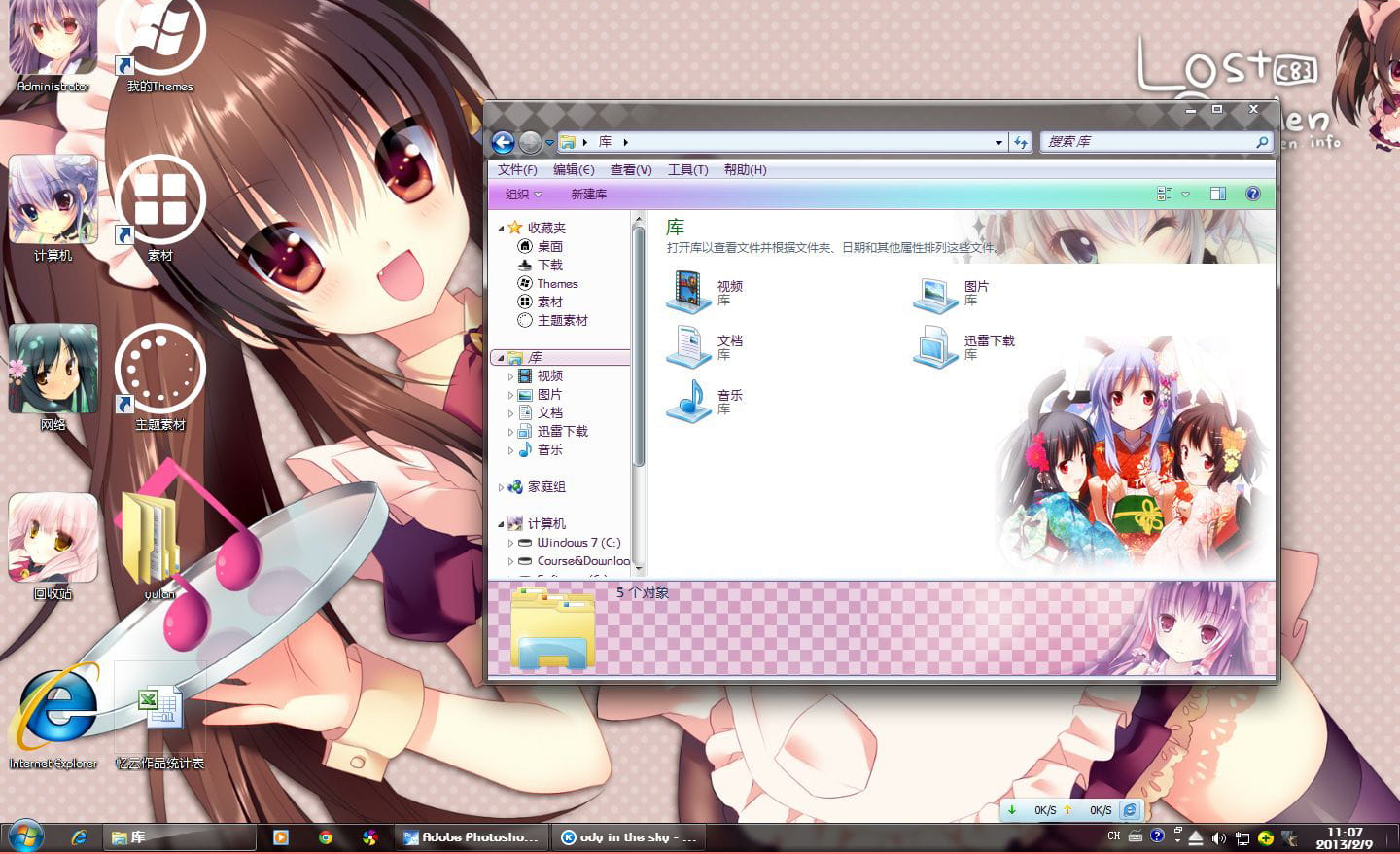Toggle the preview pane via the toolbar icon
This screenshot has height=854, width=1400.
click(x=1217, y=194)
